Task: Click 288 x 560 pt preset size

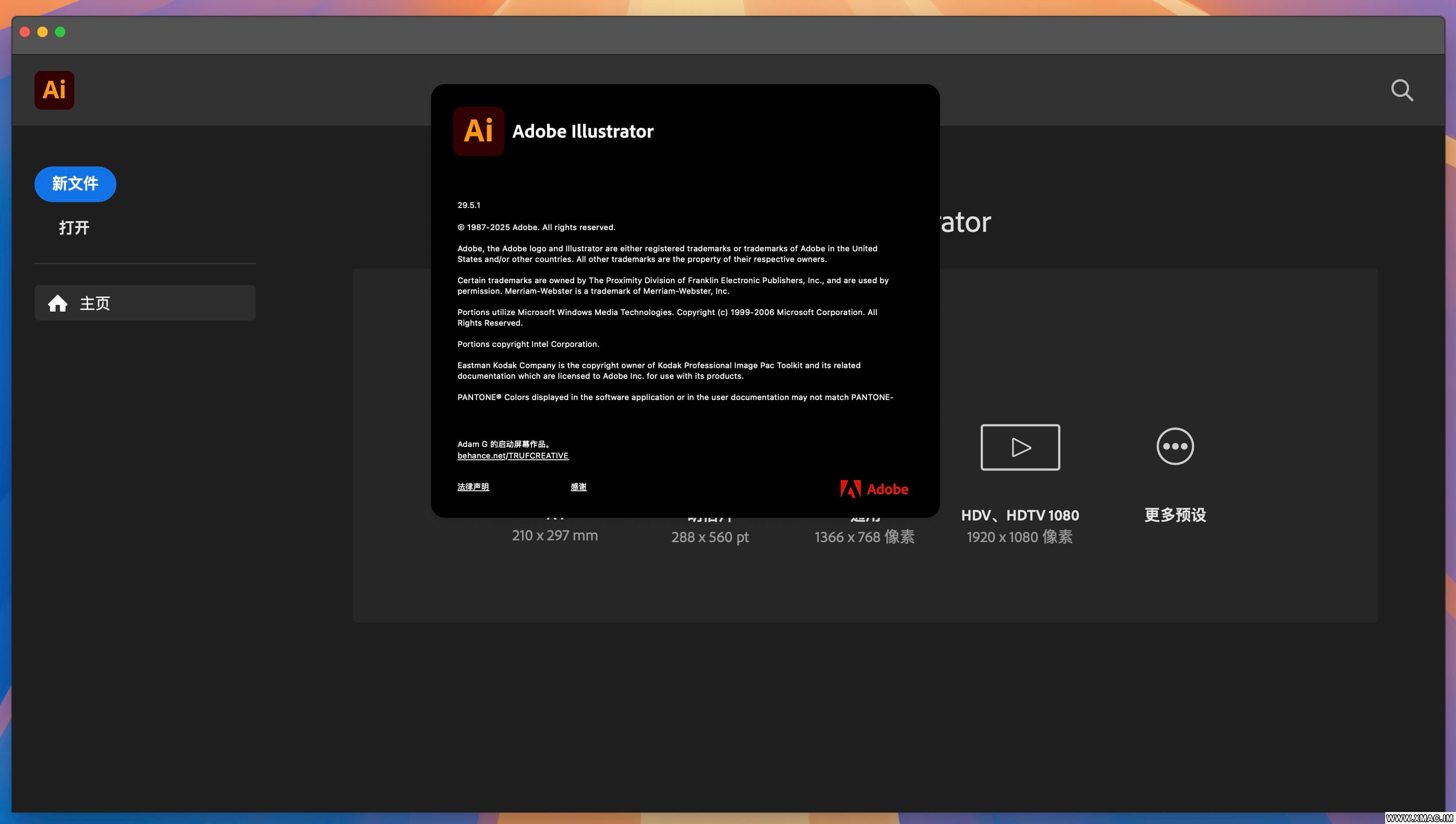Action: pyautogui.click(x=709, y=537)
